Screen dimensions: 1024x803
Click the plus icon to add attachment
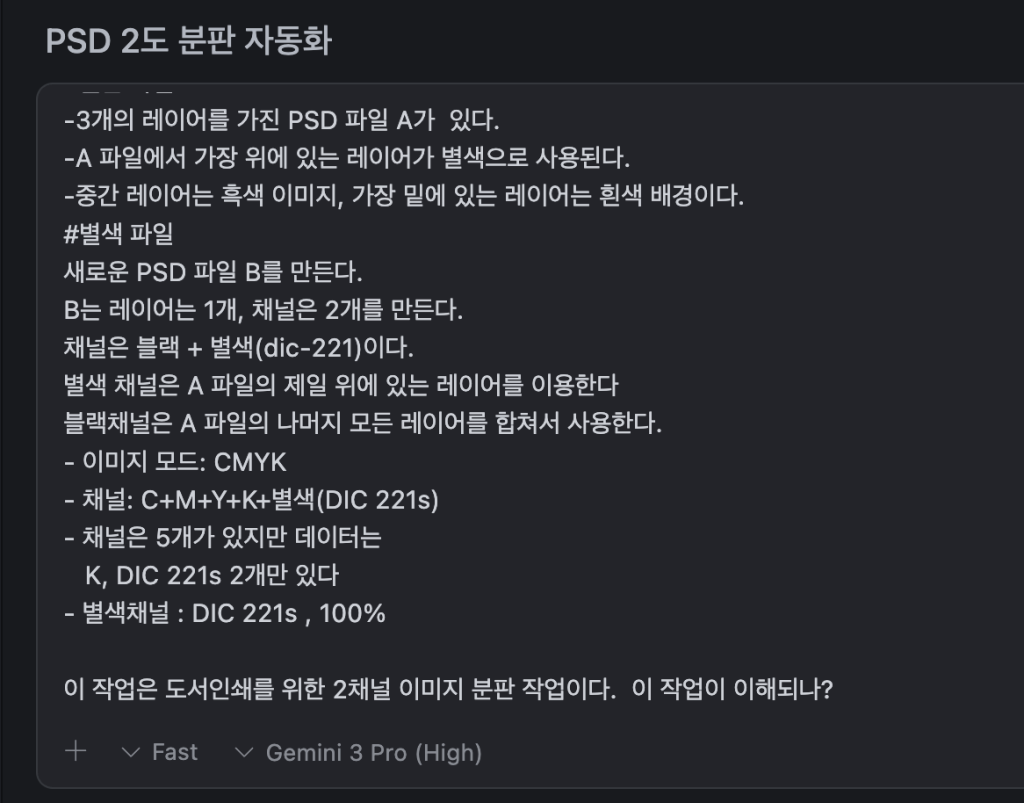(75, 751)
